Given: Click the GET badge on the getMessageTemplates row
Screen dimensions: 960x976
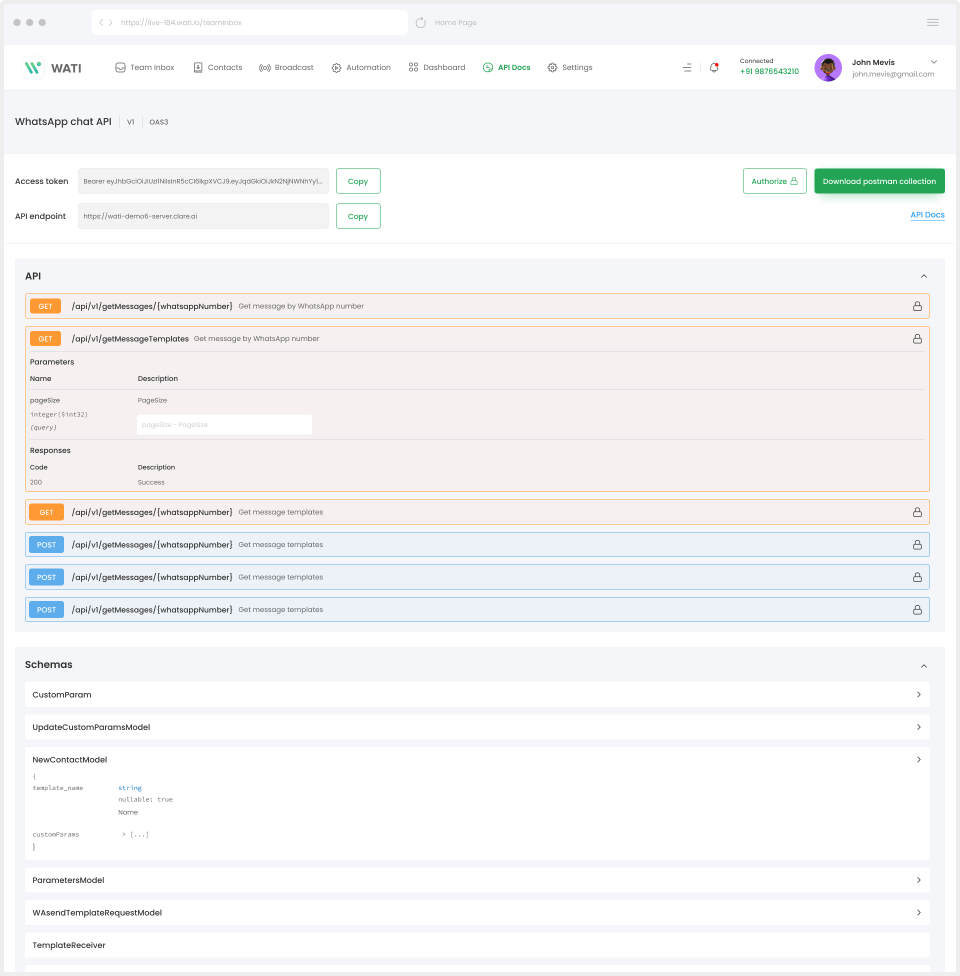Looking at the screenshot, I should pyautogui.click(x=45, y=339).
